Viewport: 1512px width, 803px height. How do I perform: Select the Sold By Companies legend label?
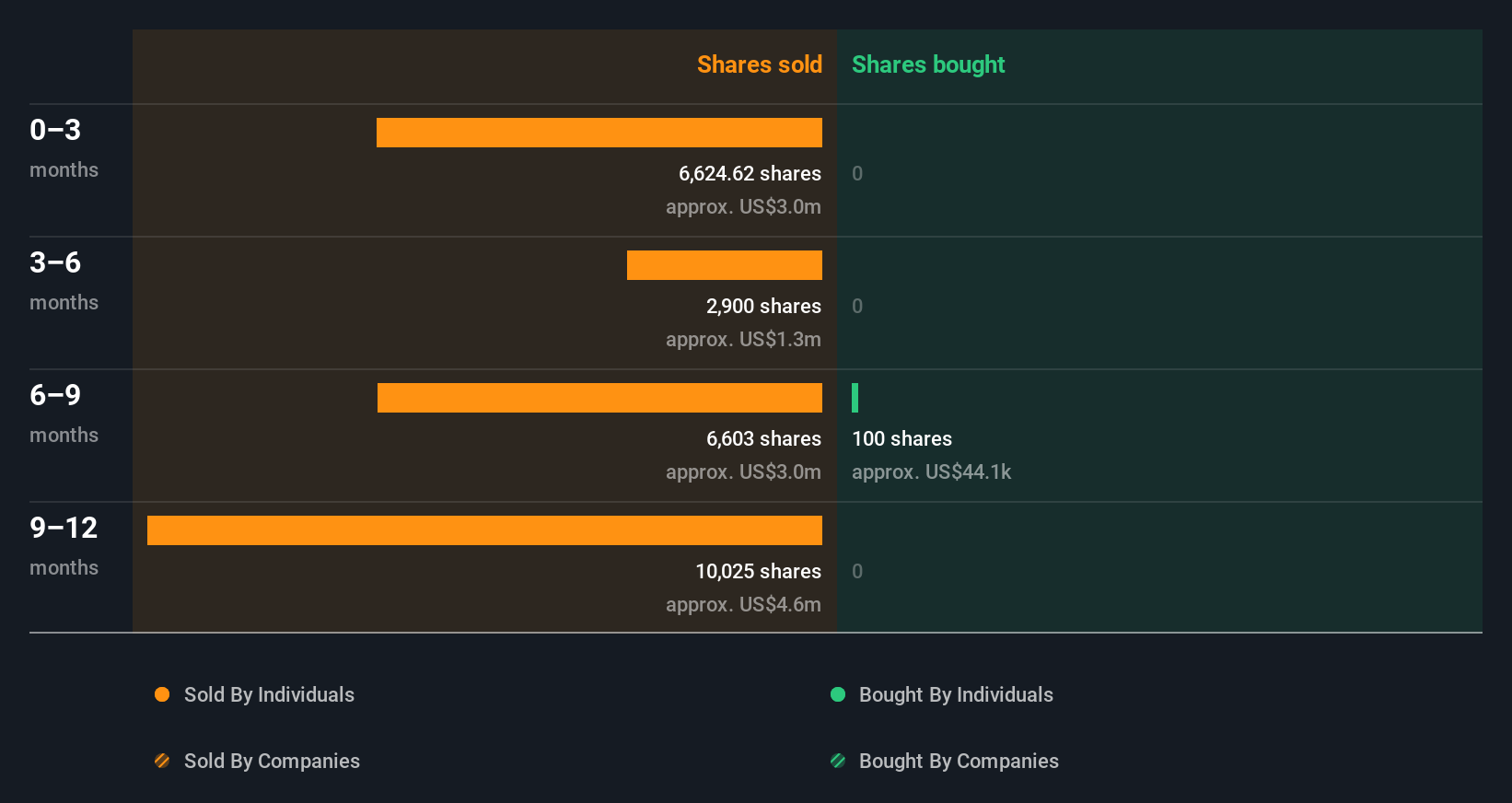pyautogui.click(x=272, y=762)
